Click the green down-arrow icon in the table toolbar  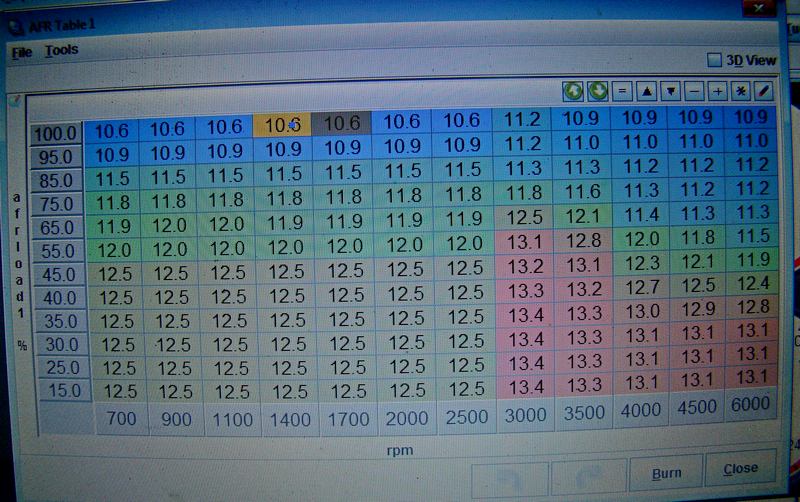[597, 91]
